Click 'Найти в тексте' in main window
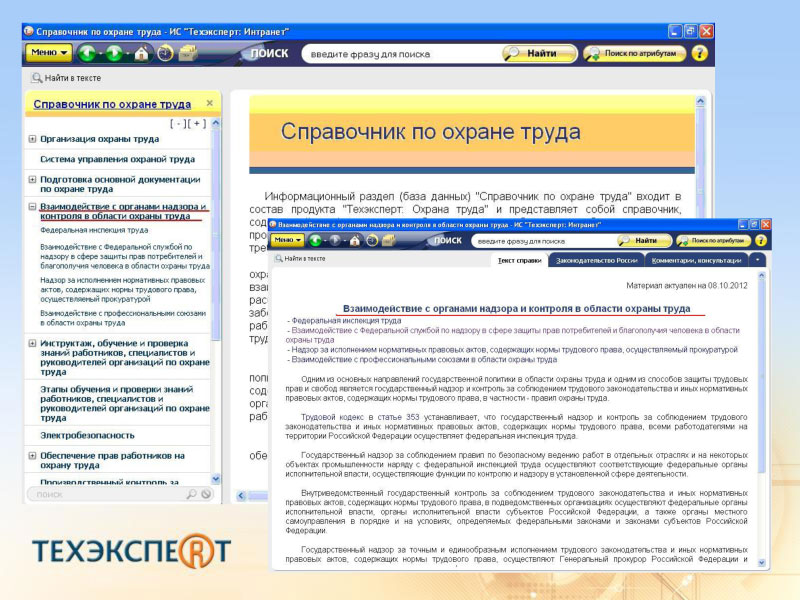The width and height of the screenshot is (800, 600). click(66, 78)
